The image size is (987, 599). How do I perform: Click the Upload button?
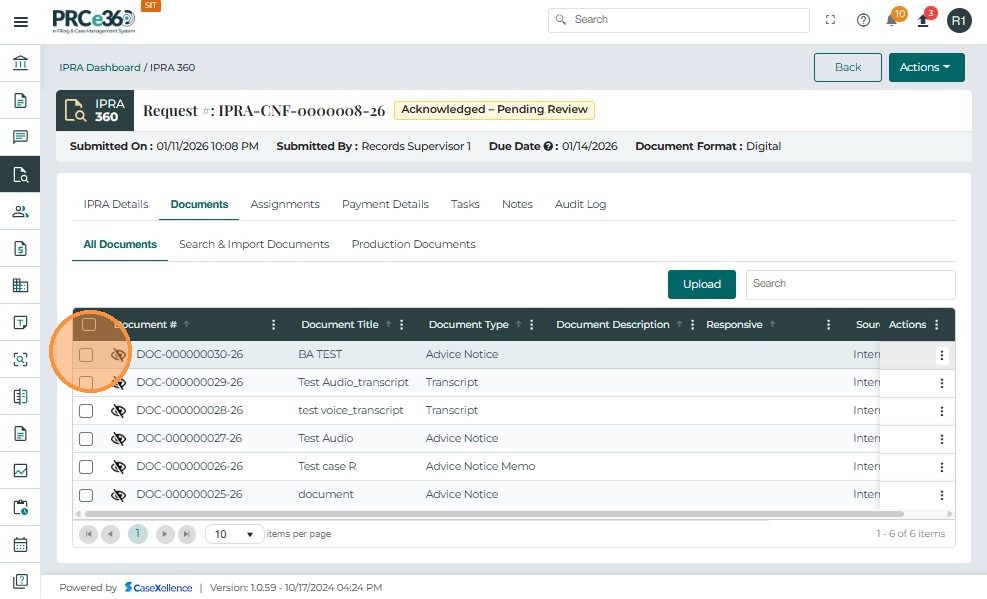pyautogui.click(x=701, y=284)
